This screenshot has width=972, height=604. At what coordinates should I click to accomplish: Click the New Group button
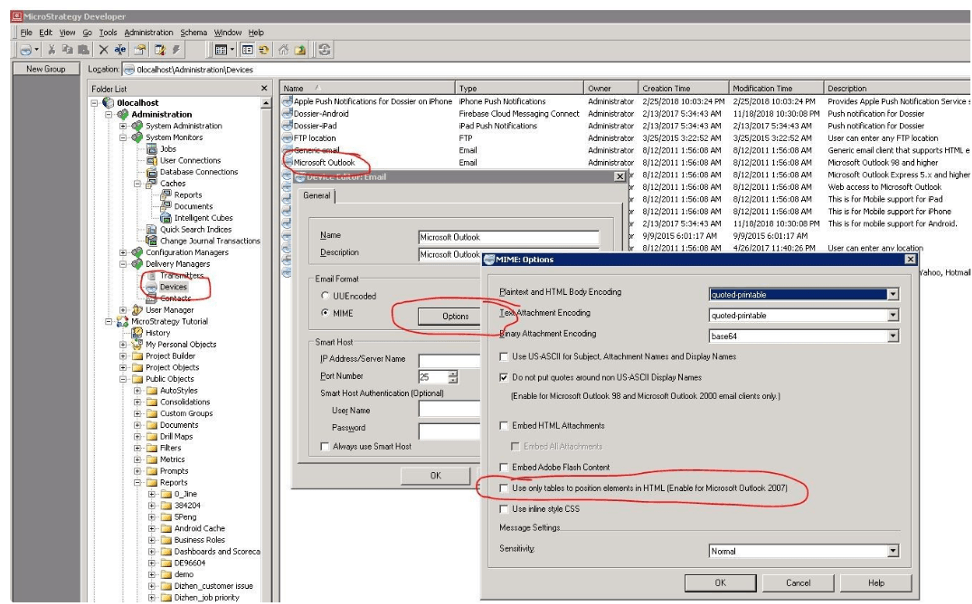coord(46,69)
